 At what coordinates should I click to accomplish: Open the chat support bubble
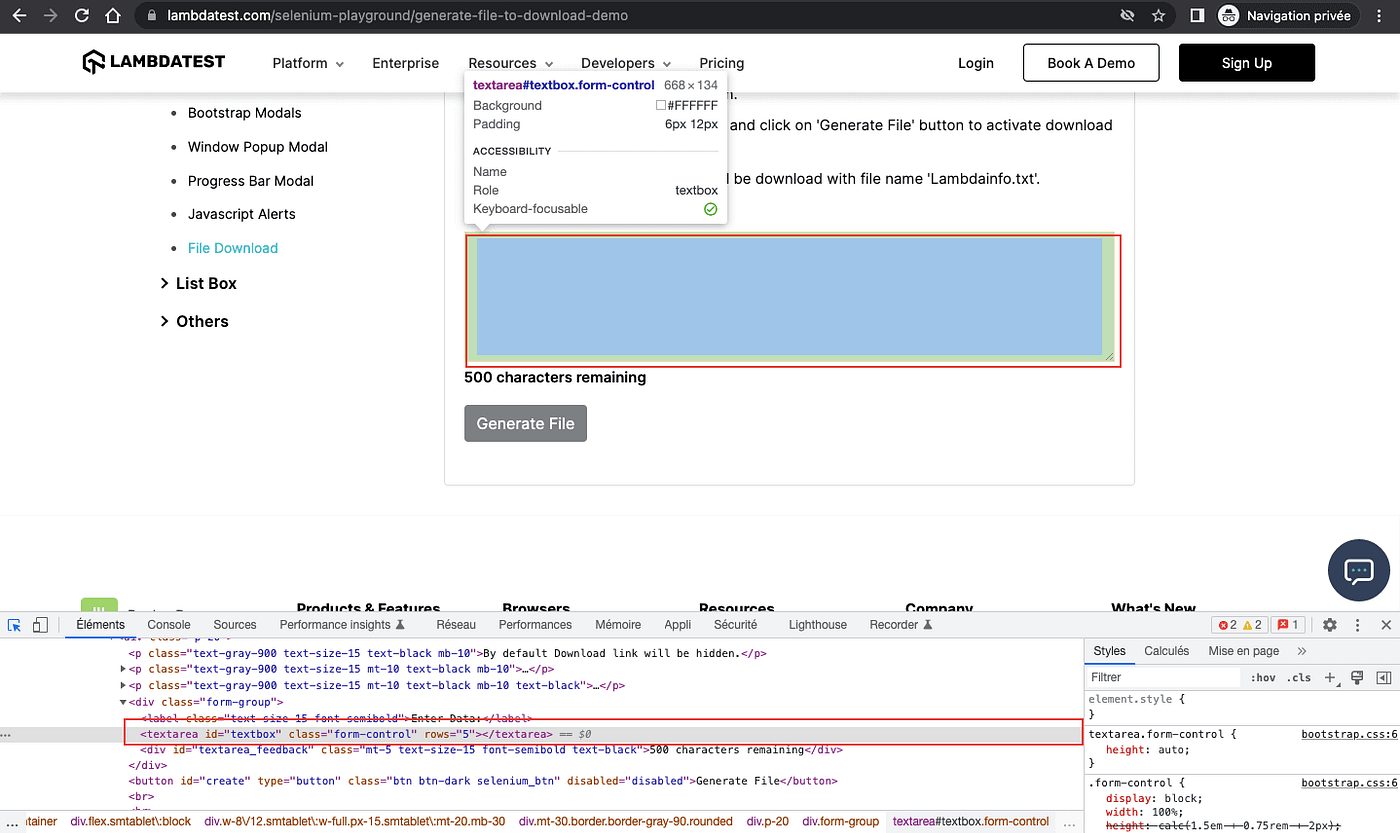pos(1358,571)
